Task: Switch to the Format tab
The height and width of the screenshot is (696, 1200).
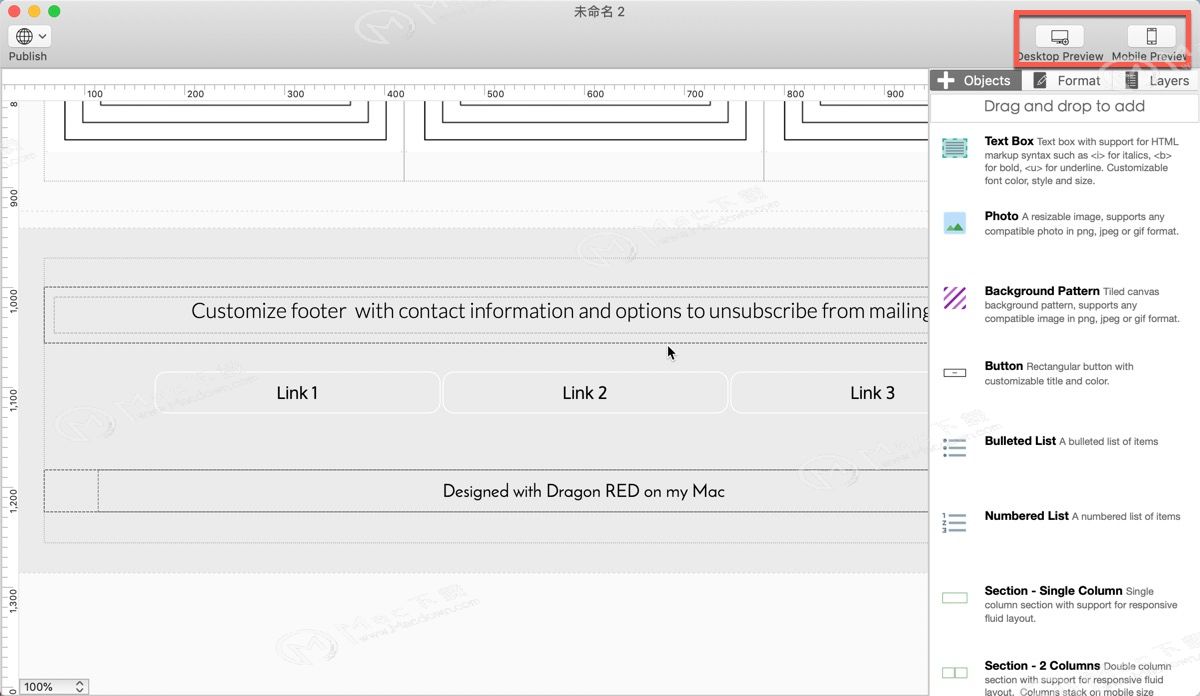Action: (1068, 81)
